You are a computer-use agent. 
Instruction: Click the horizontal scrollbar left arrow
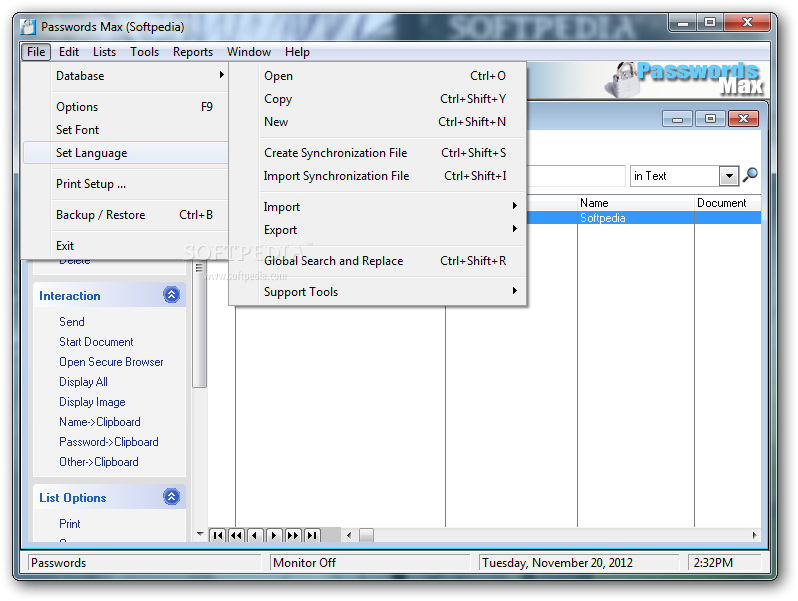pyautogui.click(x=349, y=535)
